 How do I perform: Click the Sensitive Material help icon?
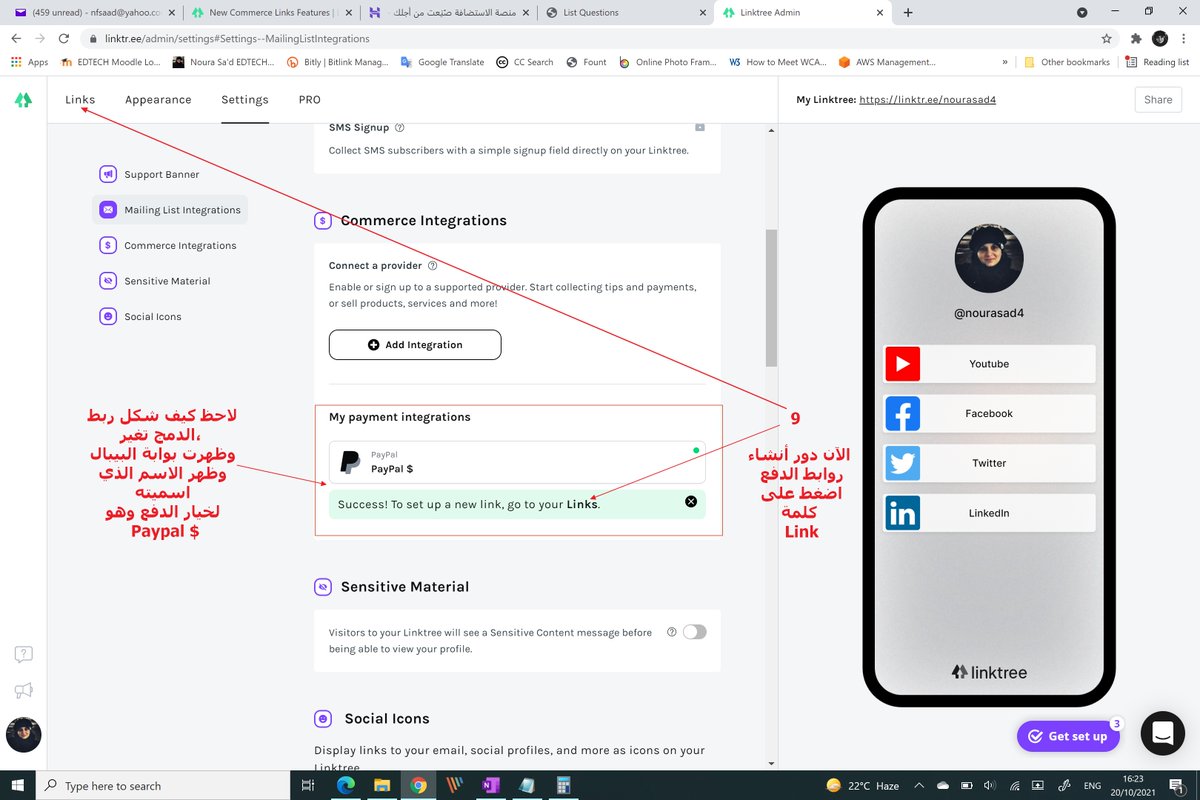tap(671, 632)
